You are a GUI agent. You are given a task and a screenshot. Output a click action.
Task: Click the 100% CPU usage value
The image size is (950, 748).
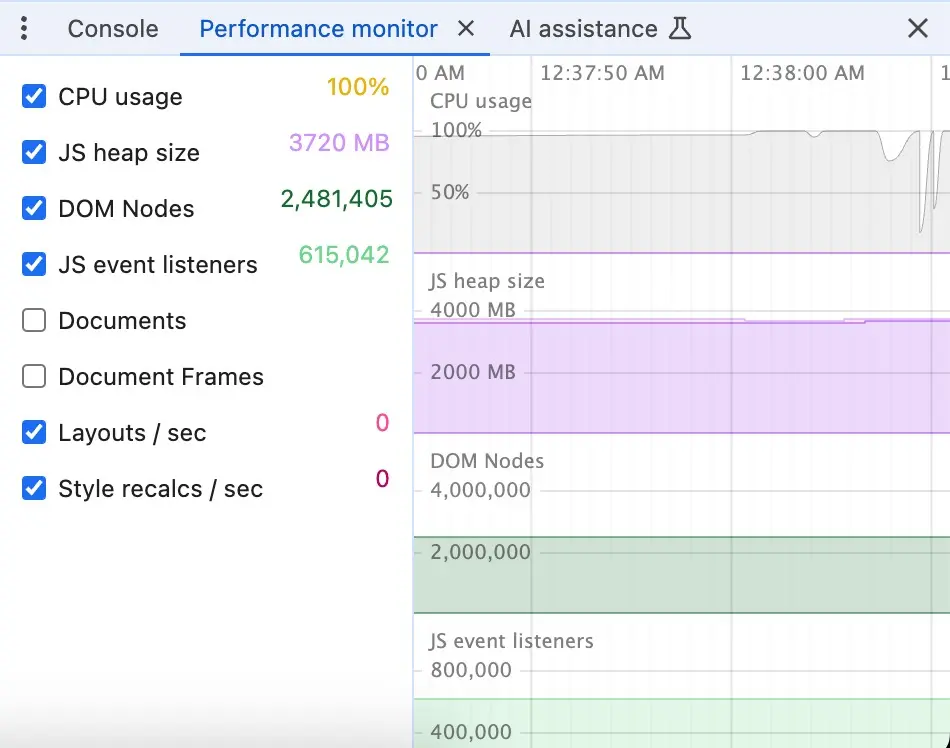click(358, 87)
